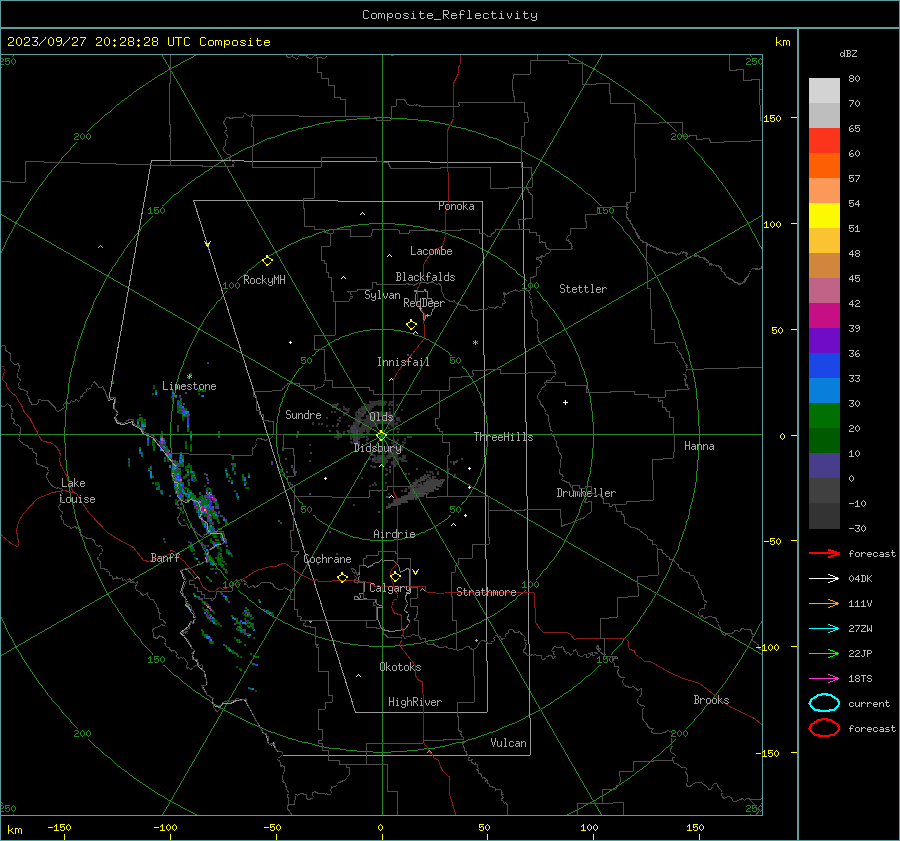Click the magenta 18TS arrow in legend
The width and height of the screenshot is (900, 841).
pyautogui.click(x=824, y=679)
